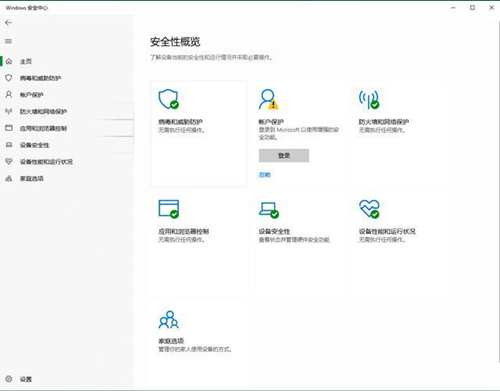Click the 登录 button under account protection
500x391 pixels.
pyautogui.click(x=284, y=156)
